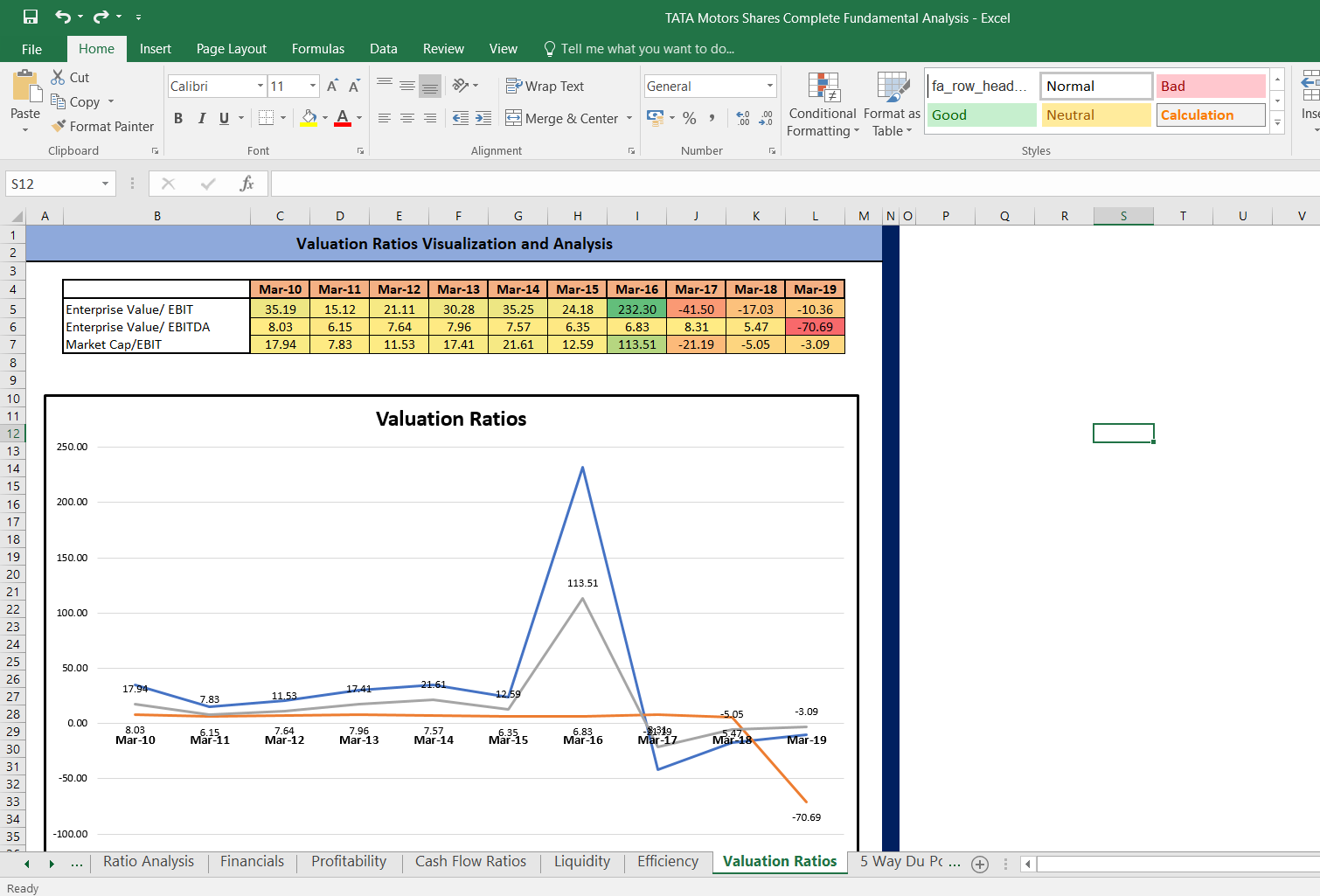The width and height of the screenshot is (1320, 896).
Task: Open the File menu
Action: pyautogui.click(x=32, y=49)
